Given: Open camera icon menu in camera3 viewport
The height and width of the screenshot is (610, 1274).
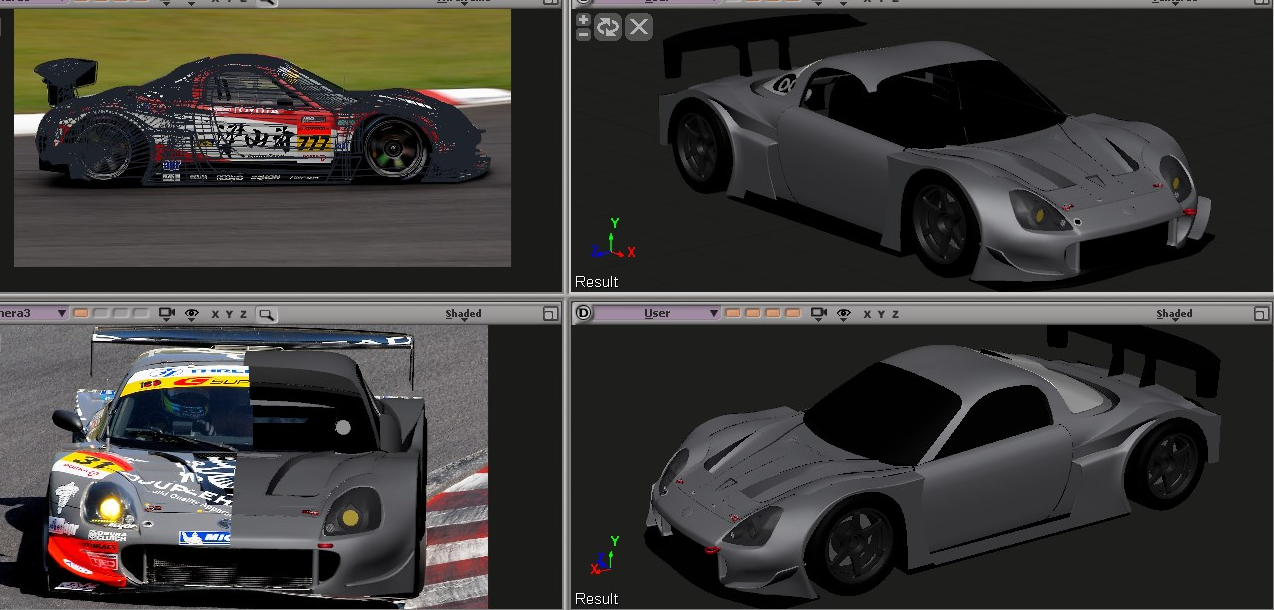Looking at the screenshot, I should [167, 314].
